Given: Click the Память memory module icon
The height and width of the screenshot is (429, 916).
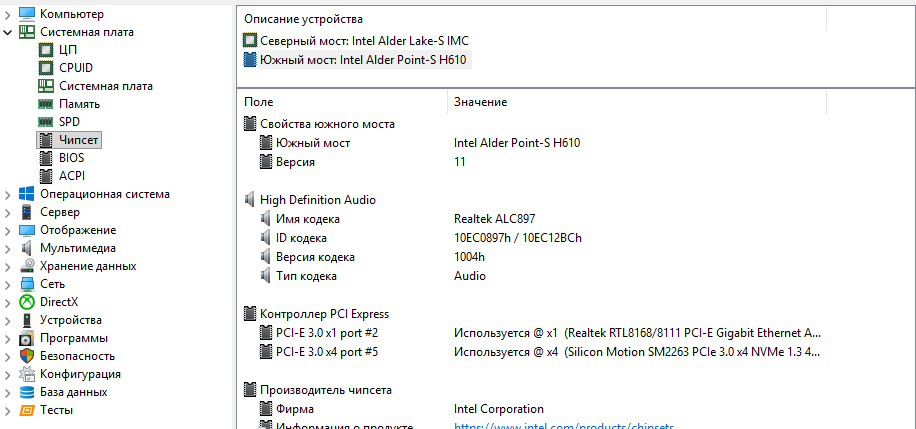Looking at the screenshot, I should 46,104.
